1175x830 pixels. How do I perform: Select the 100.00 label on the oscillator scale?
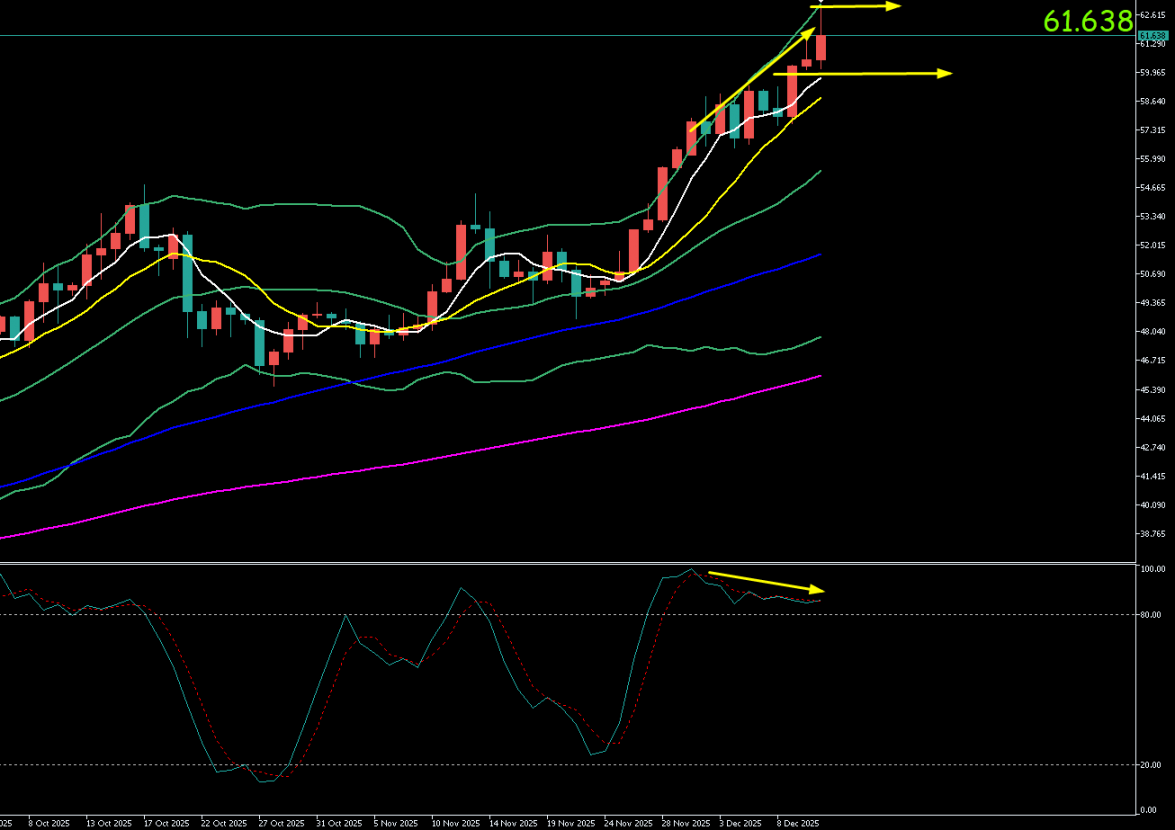pyautogui.click(x=1151, y=569)
